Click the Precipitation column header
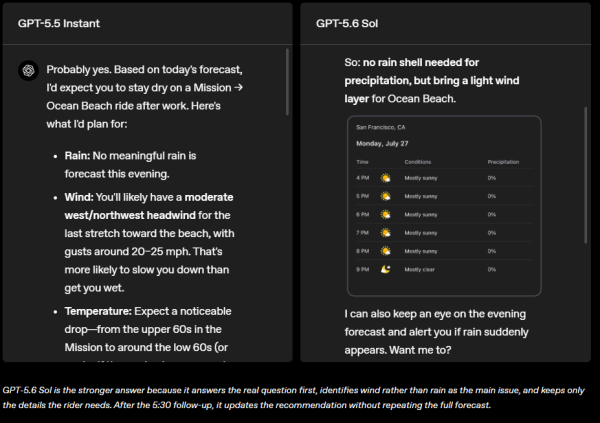 (503, 162)
